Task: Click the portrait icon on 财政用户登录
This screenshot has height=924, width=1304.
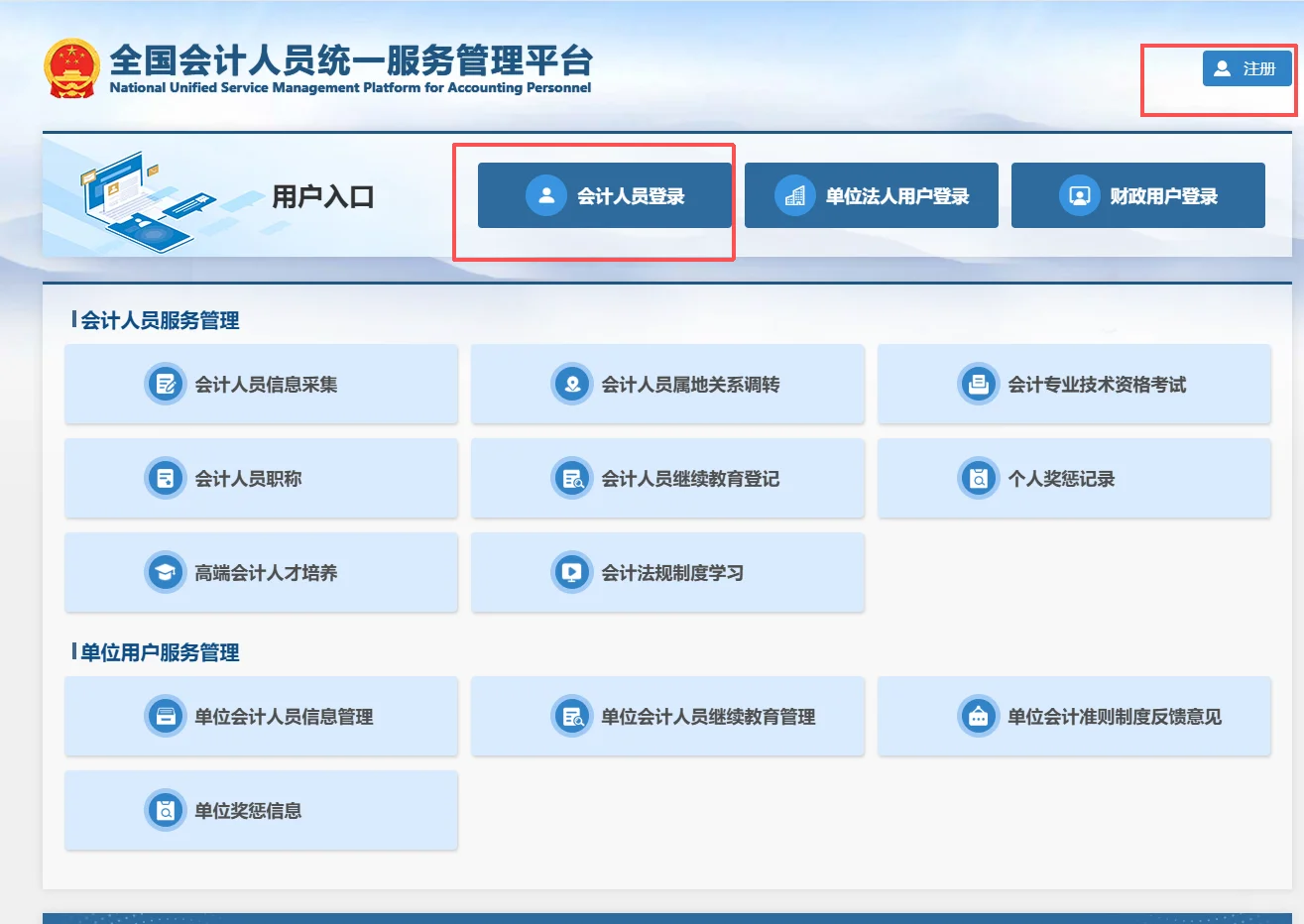Action: pyautogui.click(x=1080, y=195)
